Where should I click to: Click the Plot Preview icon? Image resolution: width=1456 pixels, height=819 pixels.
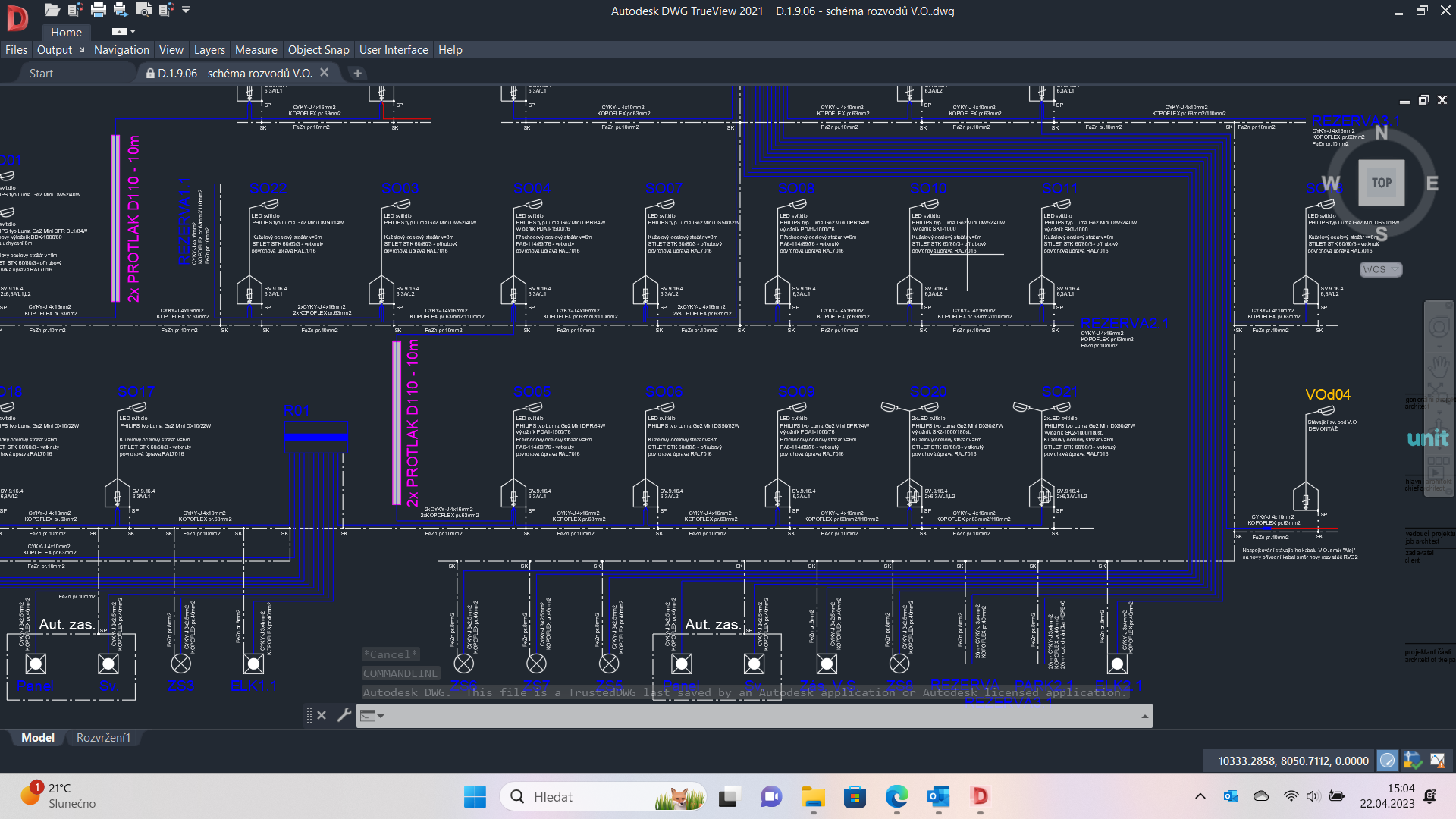pos(143,10)
